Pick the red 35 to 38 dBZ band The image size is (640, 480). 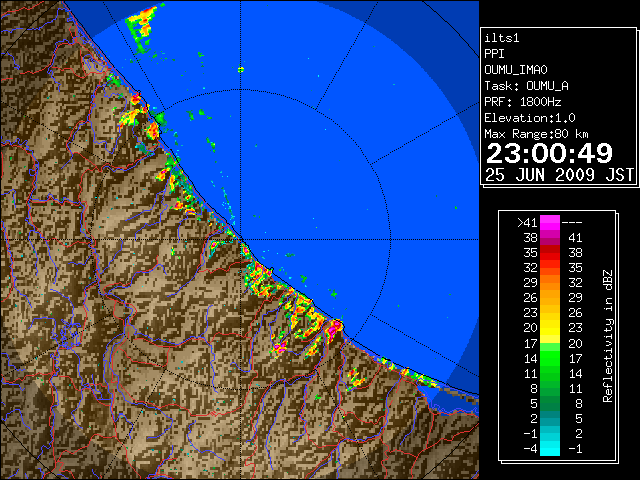[x=550, y=253]
